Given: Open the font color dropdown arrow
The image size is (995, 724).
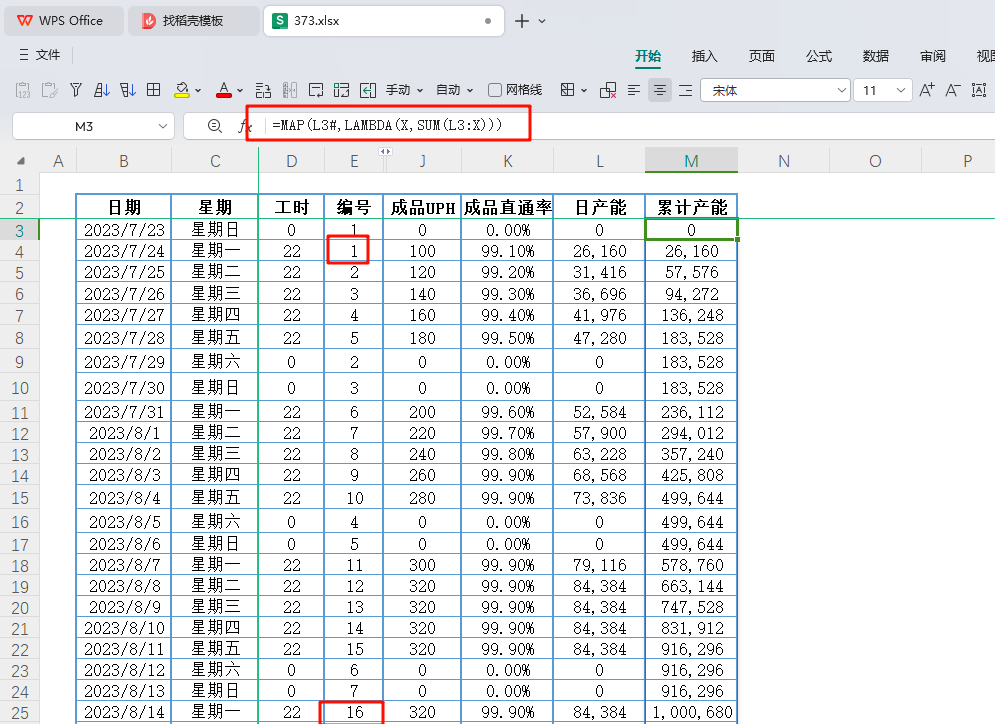Looking at the screenshot, I should (x=240, y=91).
